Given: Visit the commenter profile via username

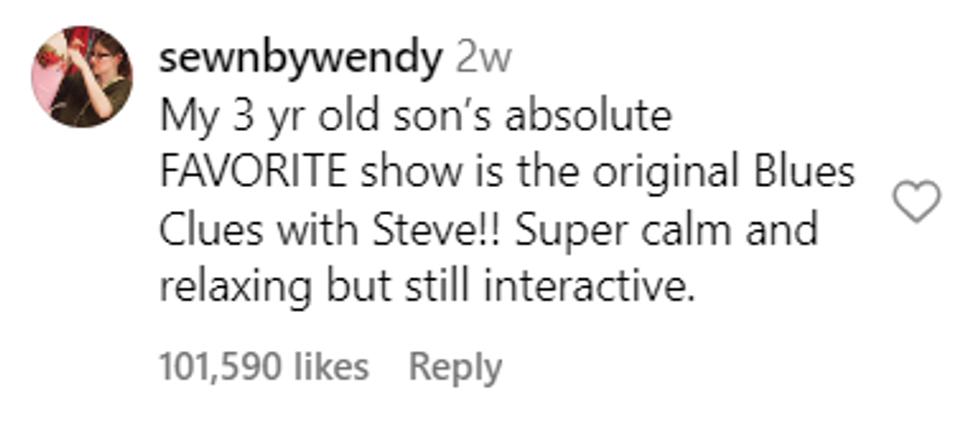Looking at the screenshot, I should coord(300,60).
